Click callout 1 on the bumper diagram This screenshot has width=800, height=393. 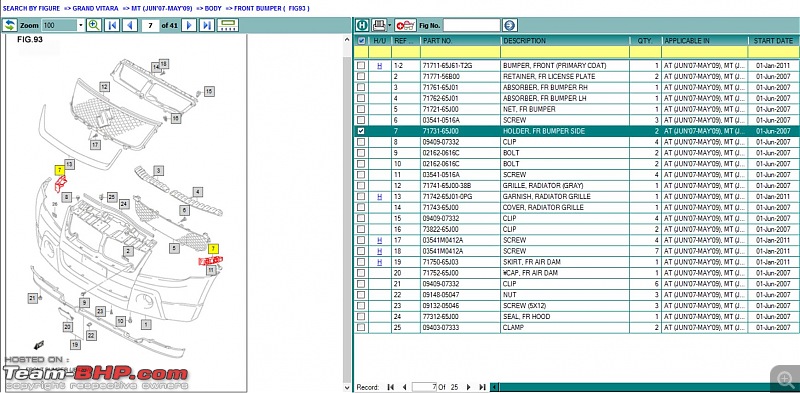click(x=146, y=324)
